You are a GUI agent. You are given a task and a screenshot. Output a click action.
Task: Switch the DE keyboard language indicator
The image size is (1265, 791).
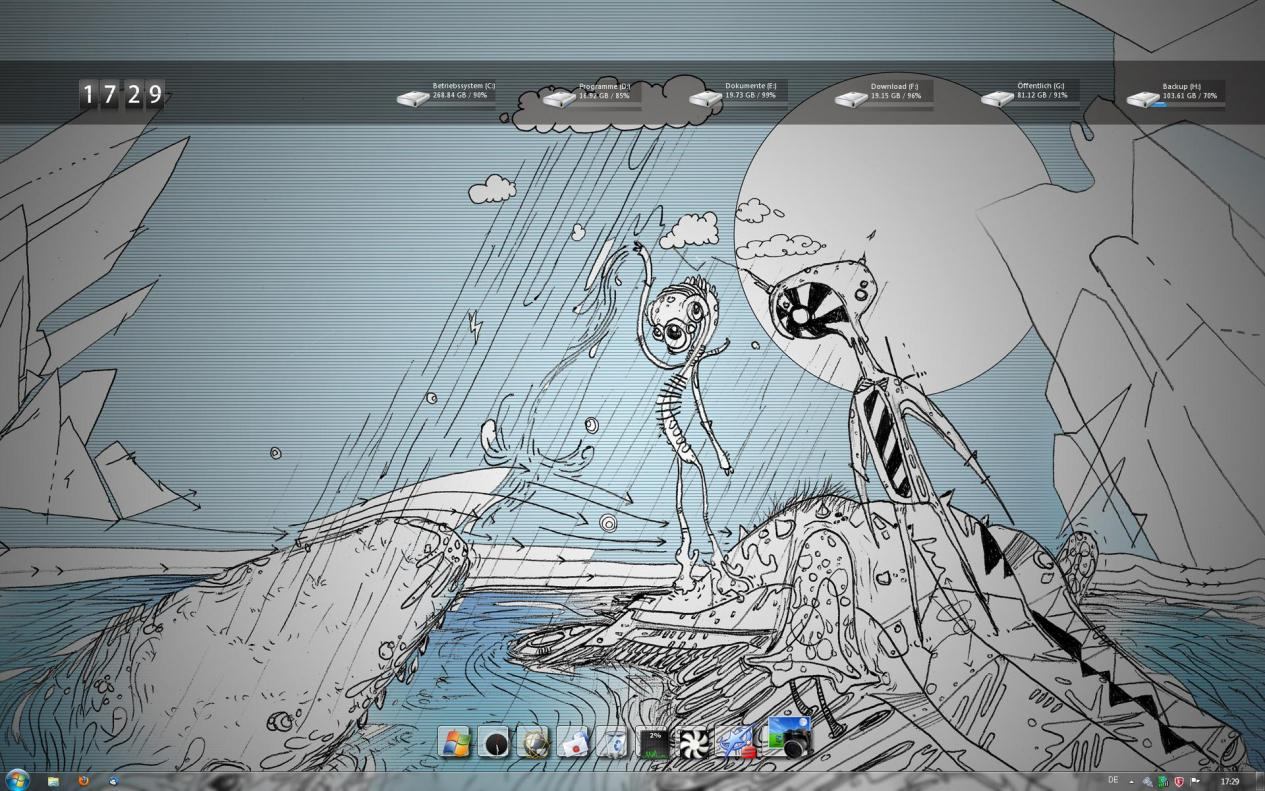[1113, 780]
